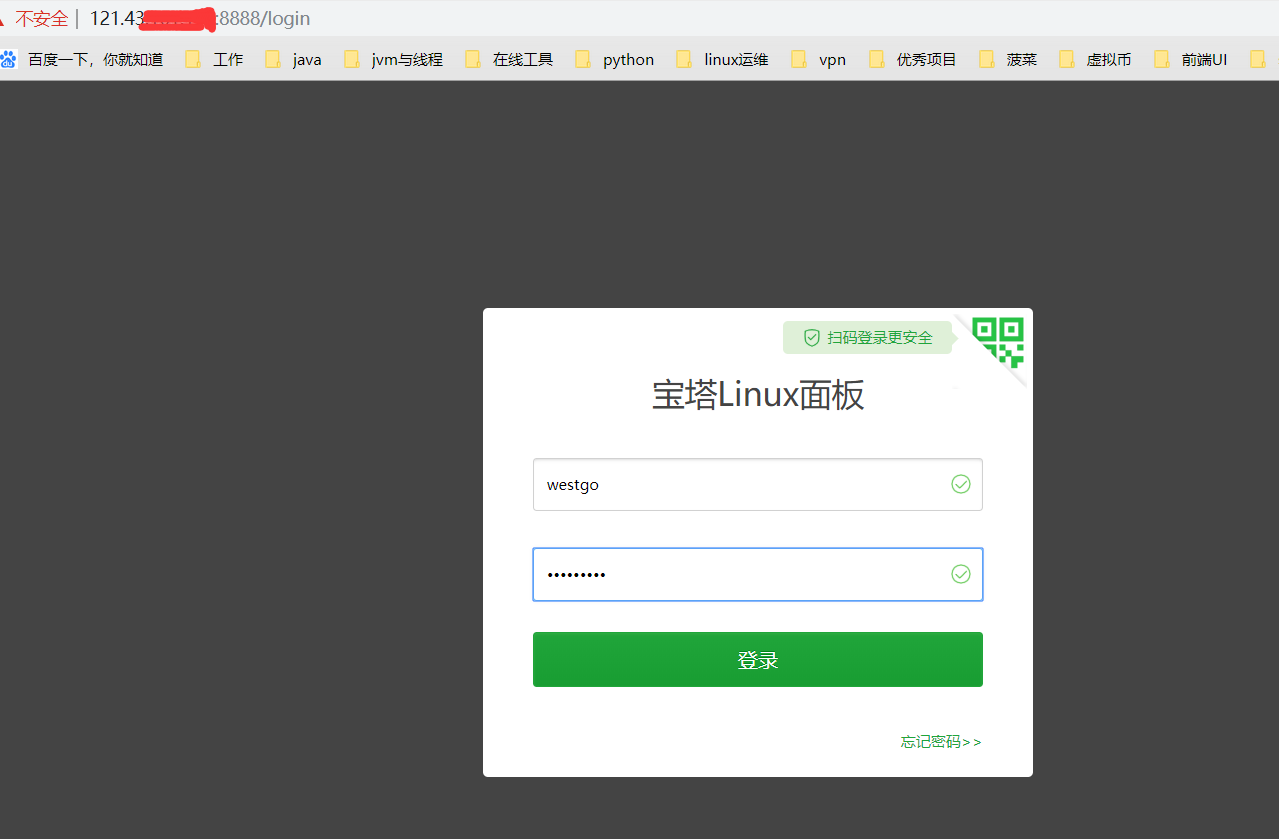The width and height of the screenshot is (1279, 839).
Task: Open the 前端UI bookmark folder
Action: [x=1190, y=60]
